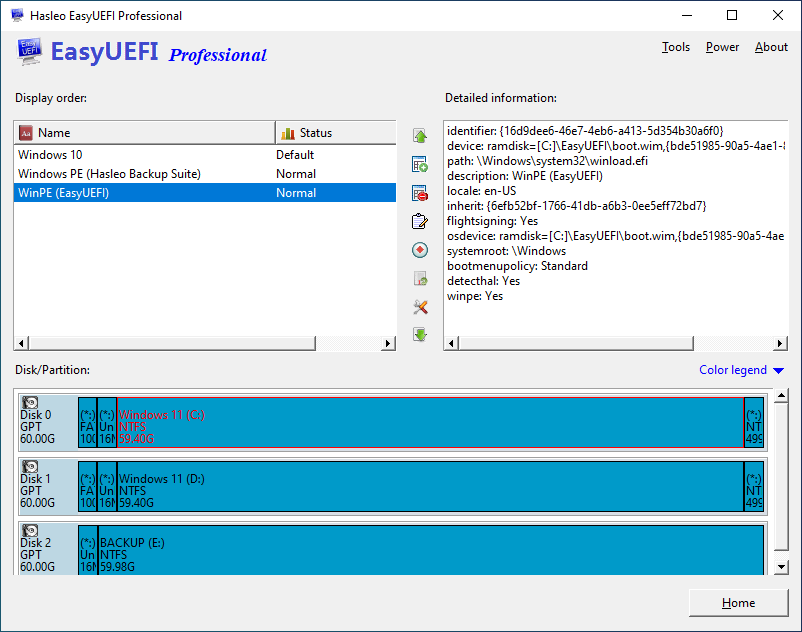
Task: Click the description: WinPE (EasyUEFI) line
Action: [525, 176]
